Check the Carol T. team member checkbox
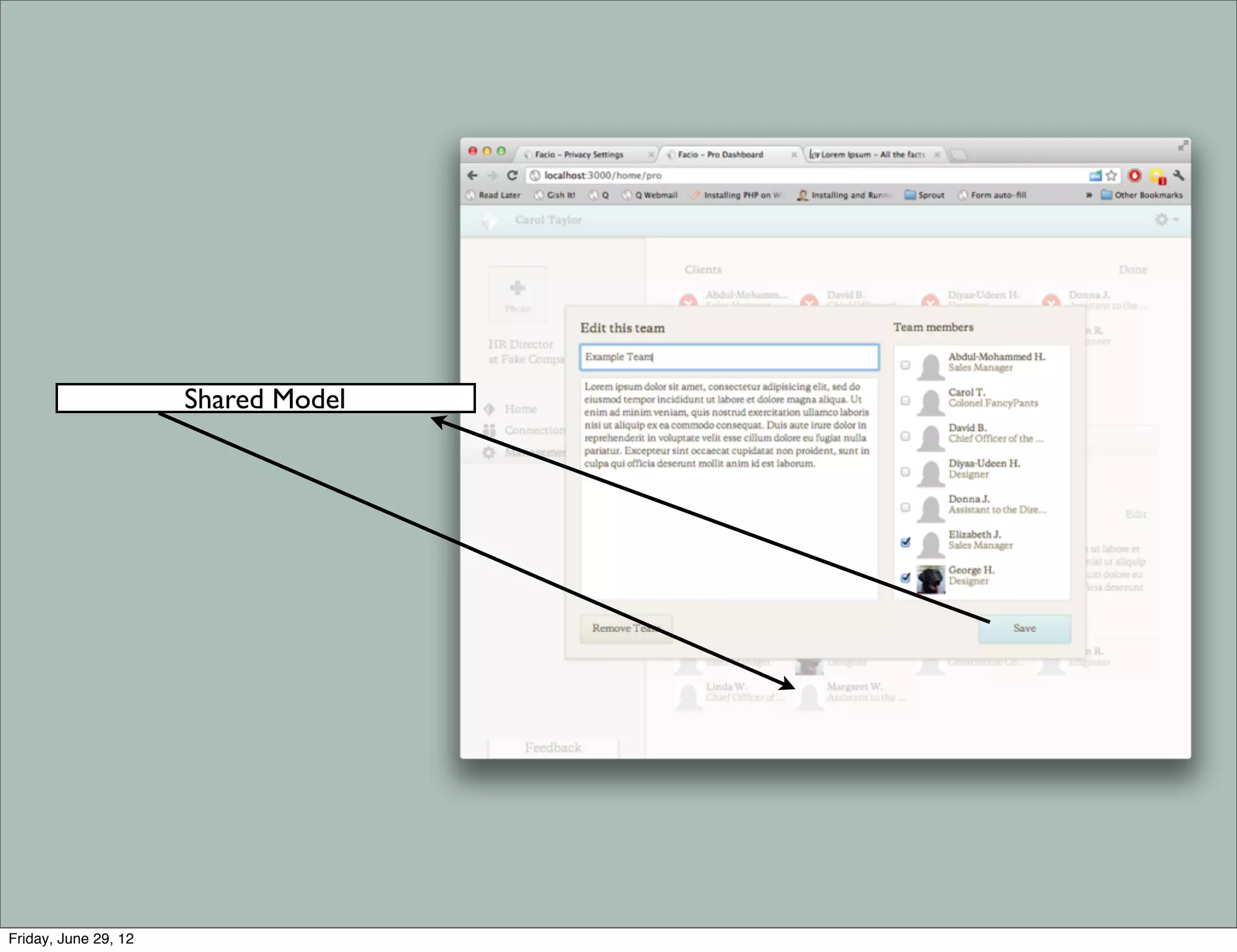The image size is (1237, 952). pyautogui.click(x=905, y=400)
